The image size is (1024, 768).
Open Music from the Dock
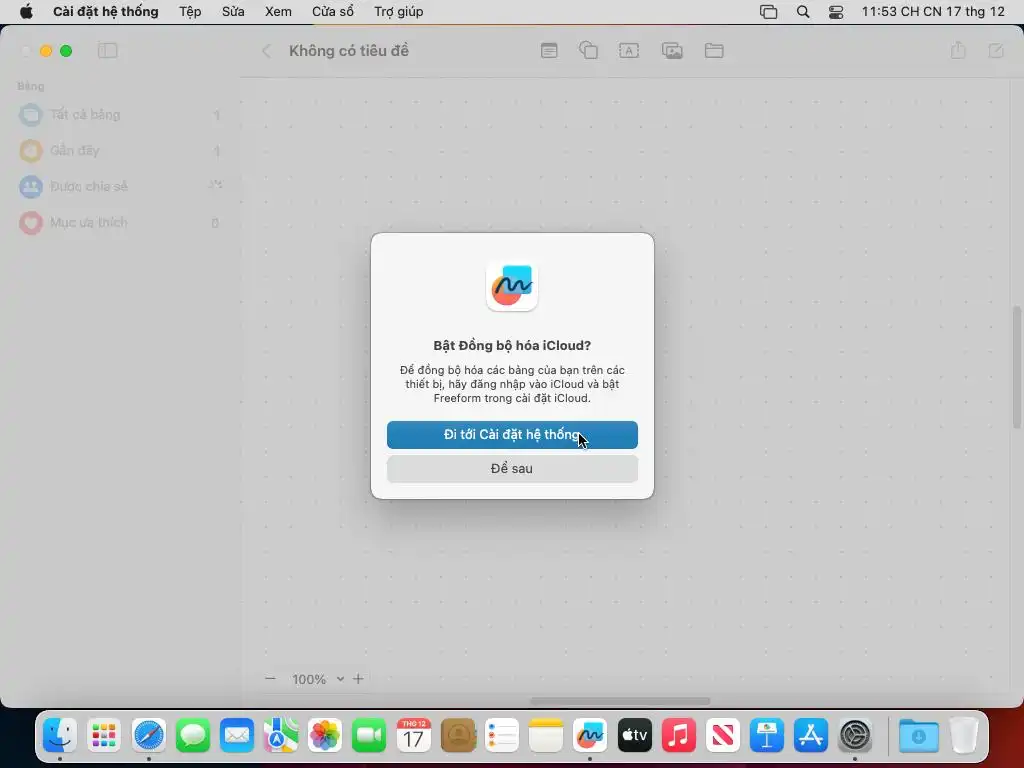tap(679, 735)
